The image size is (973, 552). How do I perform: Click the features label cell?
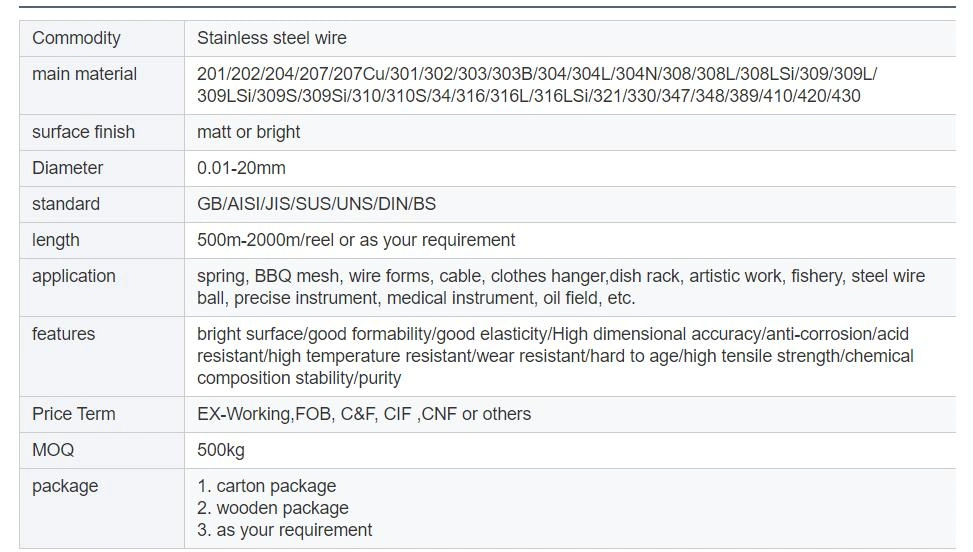tap(102, 357)
